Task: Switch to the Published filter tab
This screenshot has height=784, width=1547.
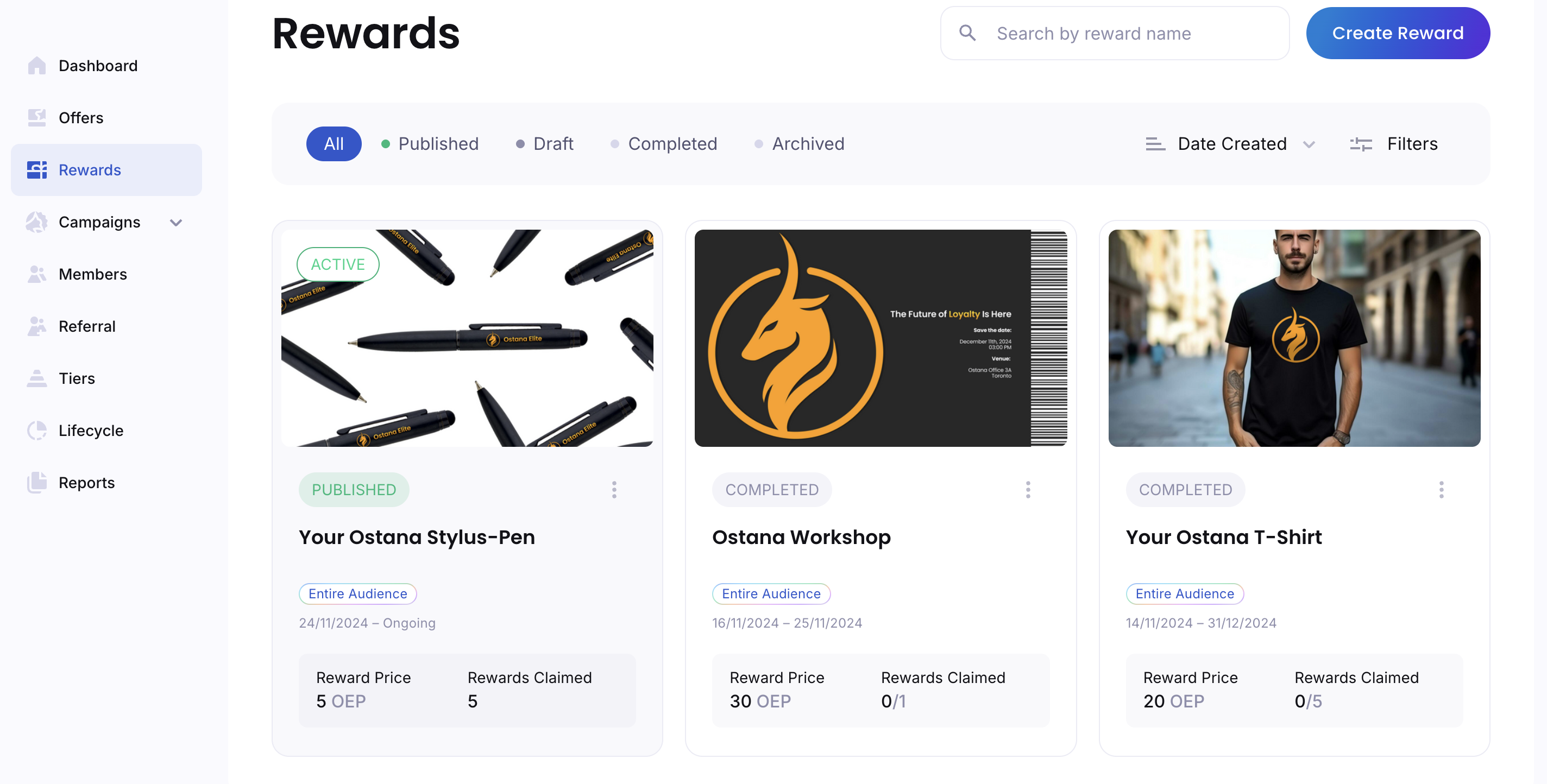Action: [430, 144]
